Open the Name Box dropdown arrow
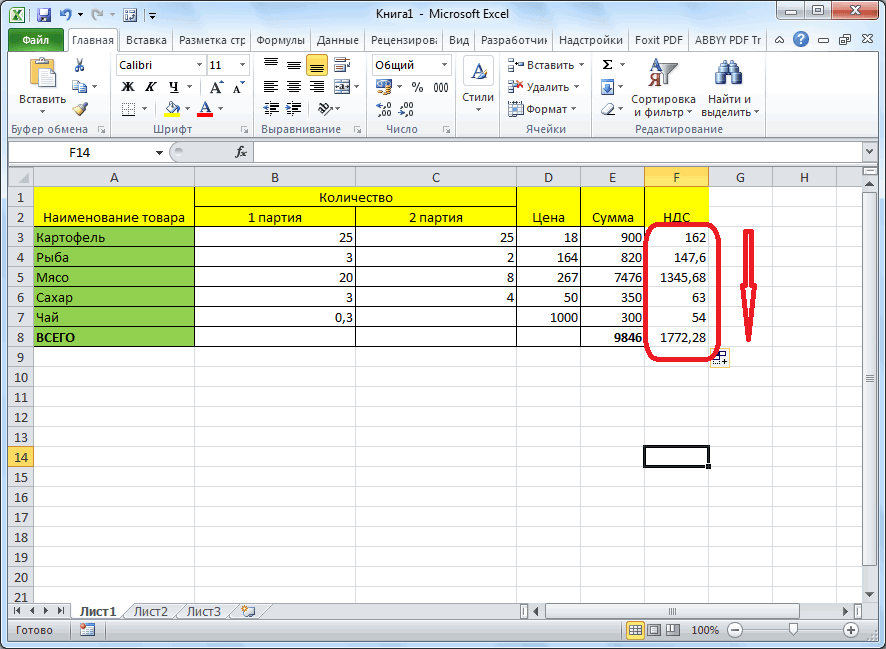This screenshot has width=886, height=649. tap(159, 152)
